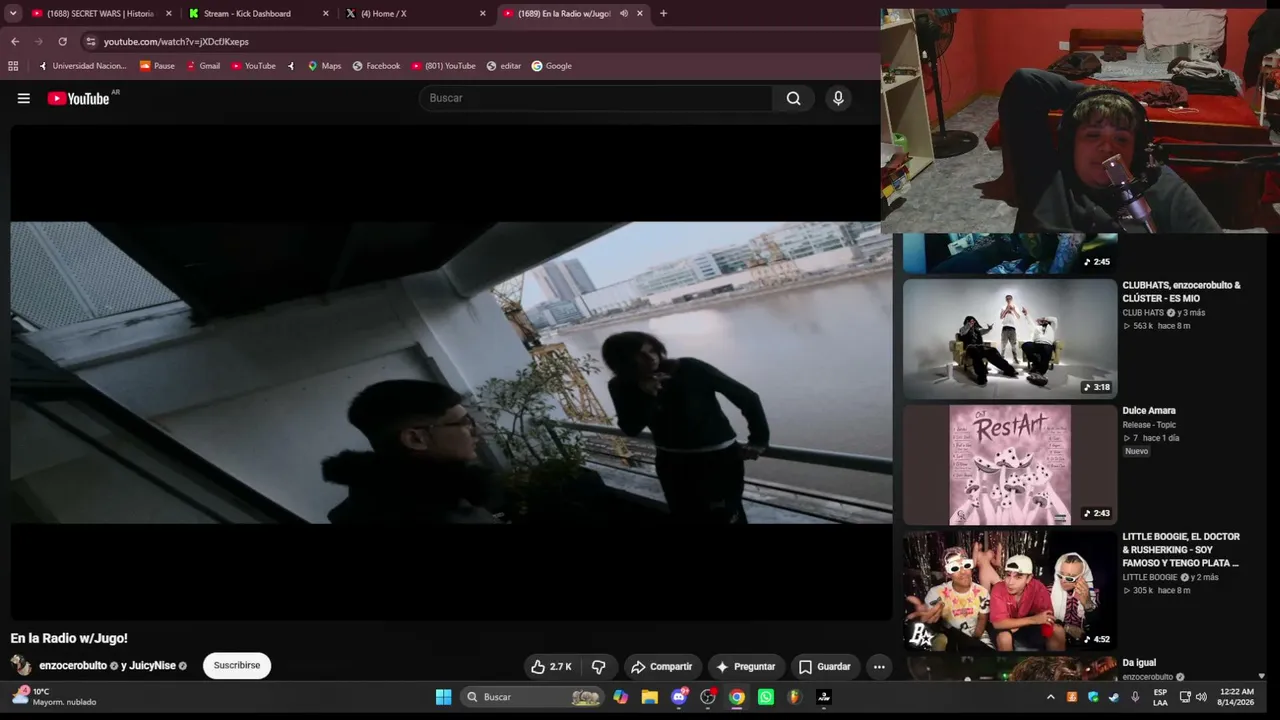Dislike the En la Radio video
The height and width of the screenshot is (720, 1280).
(599, 667)
